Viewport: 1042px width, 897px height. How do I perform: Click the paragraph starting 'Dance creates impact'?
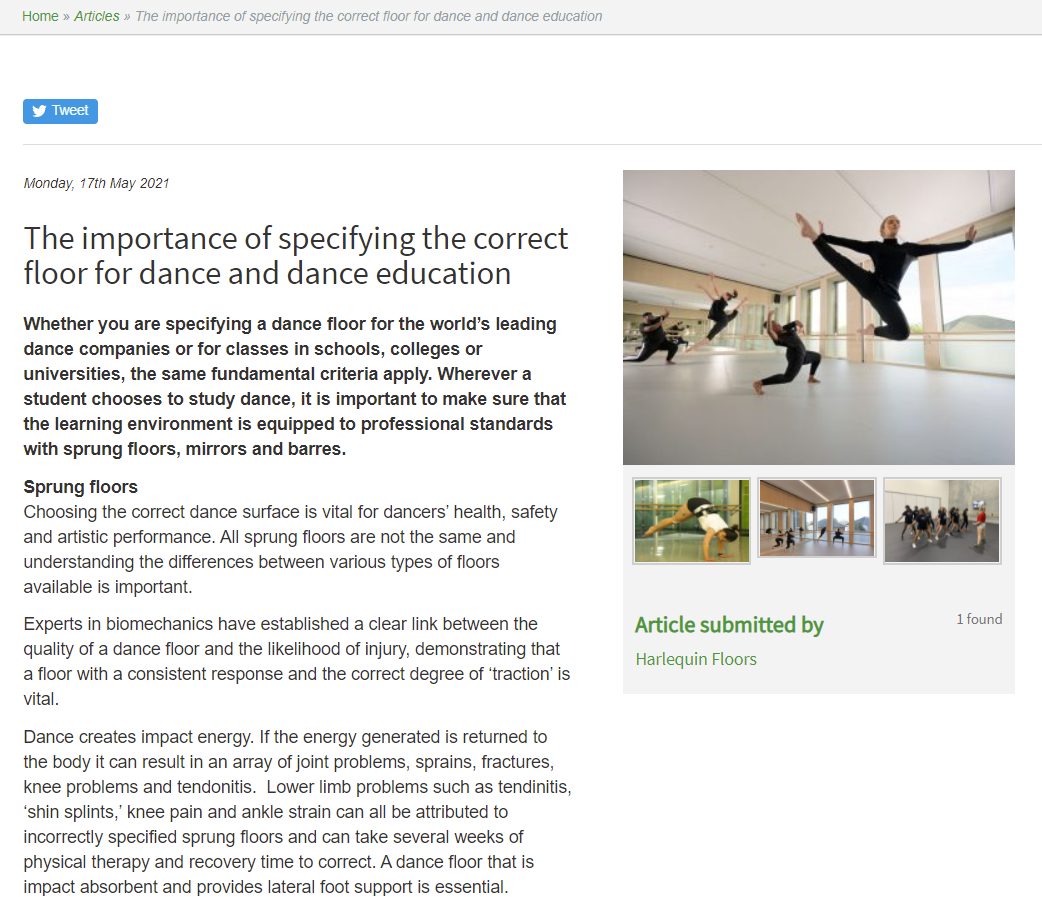coord(297,811)
